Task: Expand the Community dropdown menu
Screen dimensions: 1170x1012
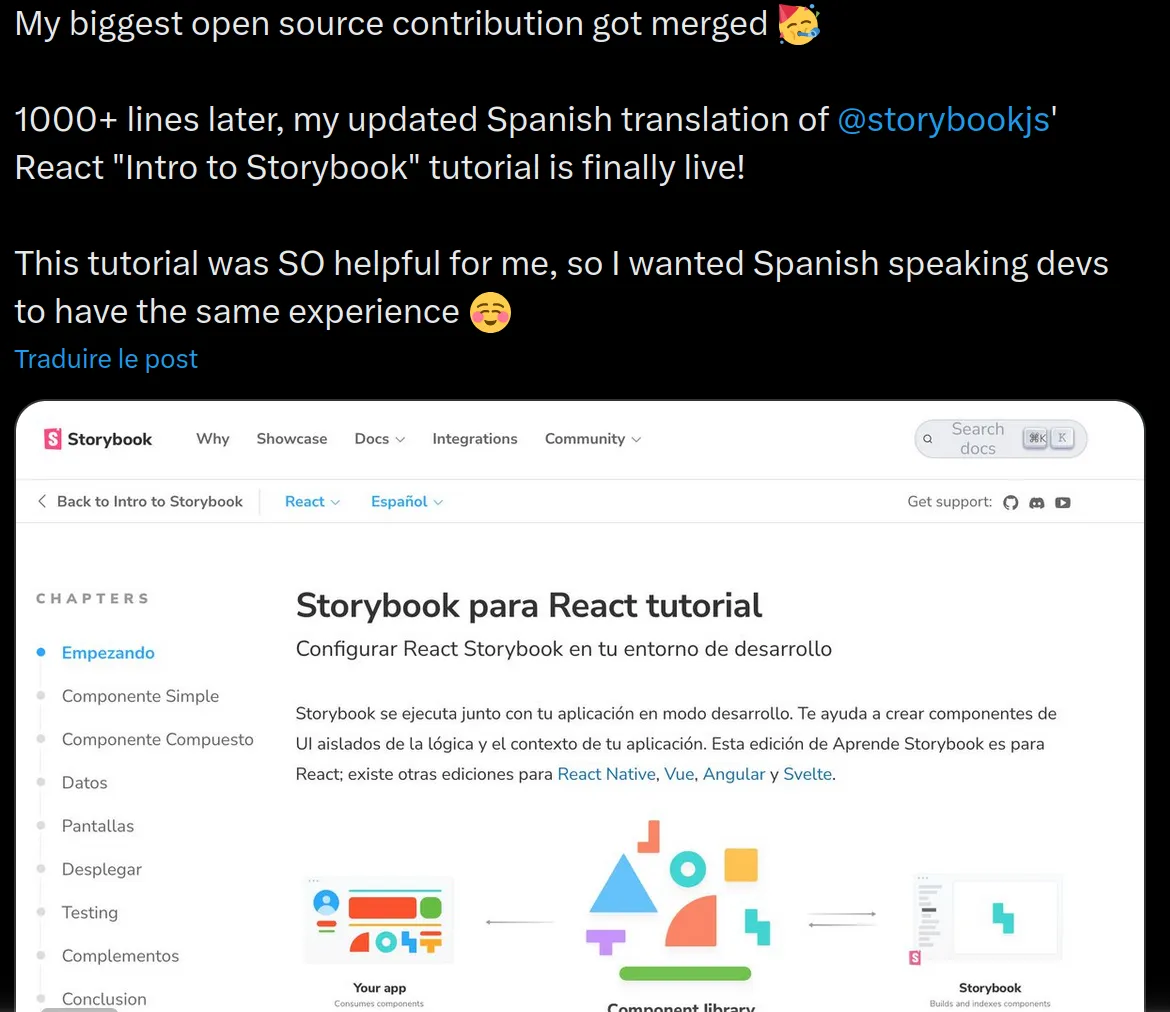Action: coord(592,439)
